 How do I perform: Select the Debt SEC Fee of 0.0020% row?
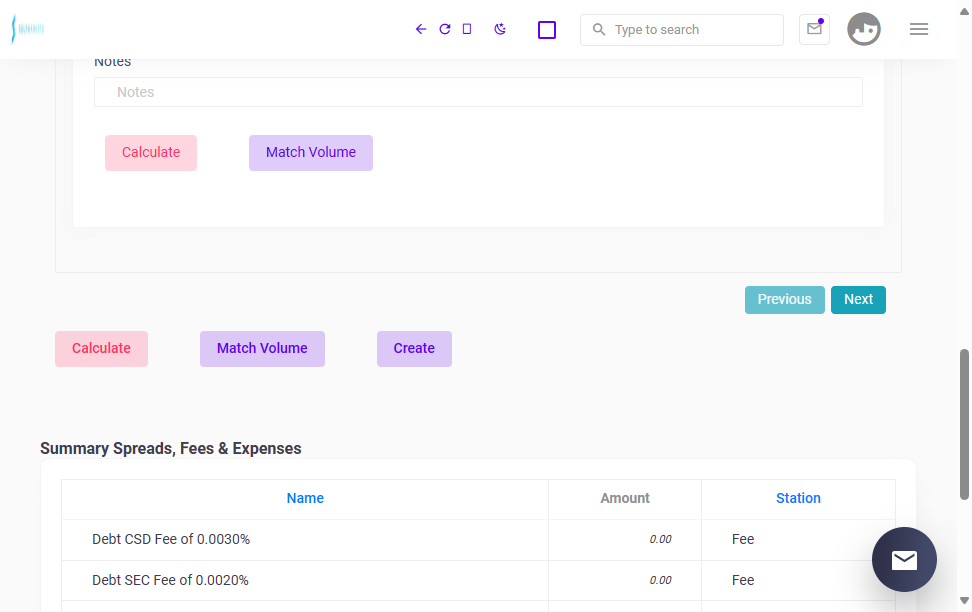(478, 580)
